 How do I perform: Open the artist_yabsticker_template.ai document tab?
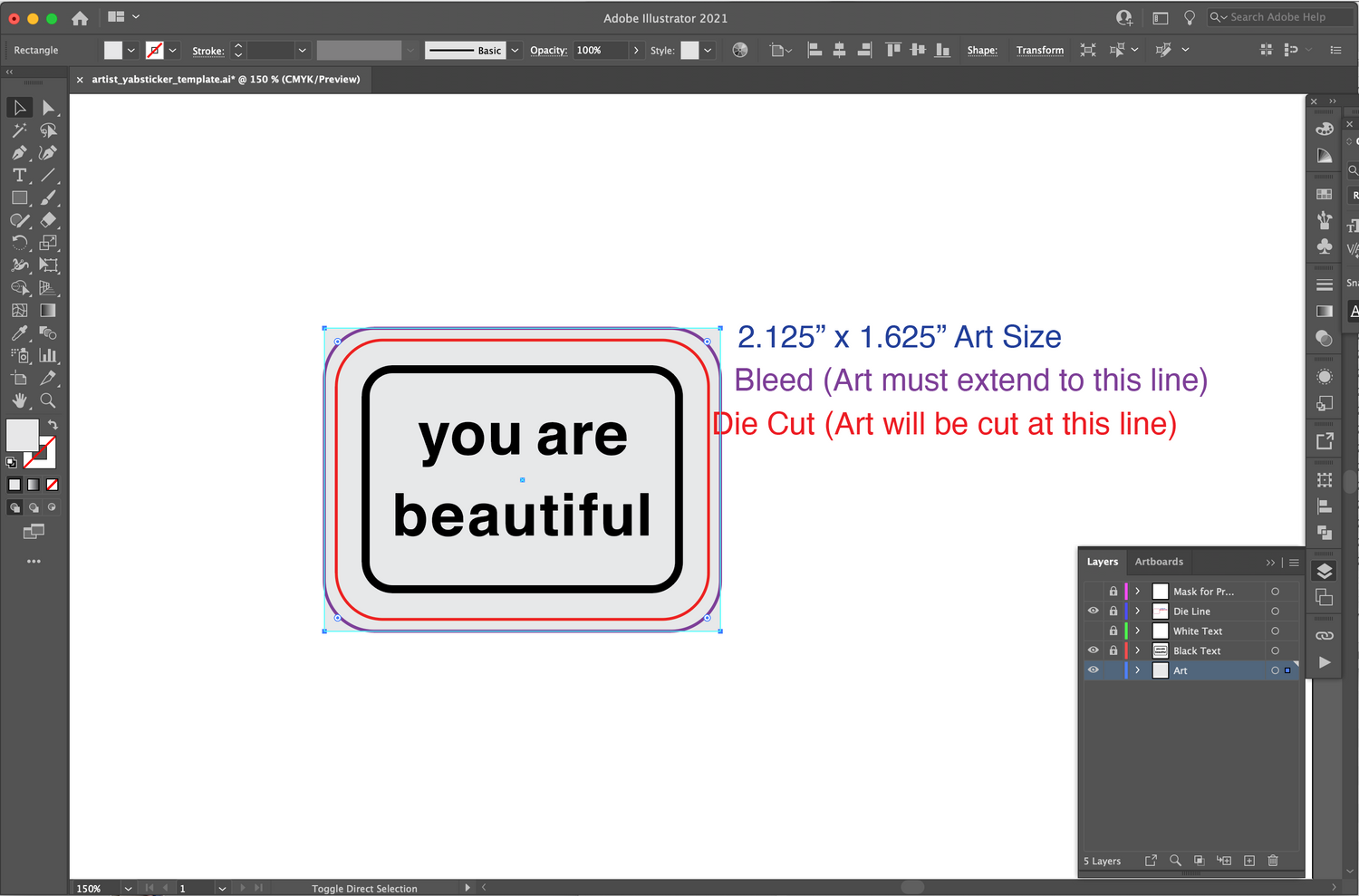coord(226,80)
